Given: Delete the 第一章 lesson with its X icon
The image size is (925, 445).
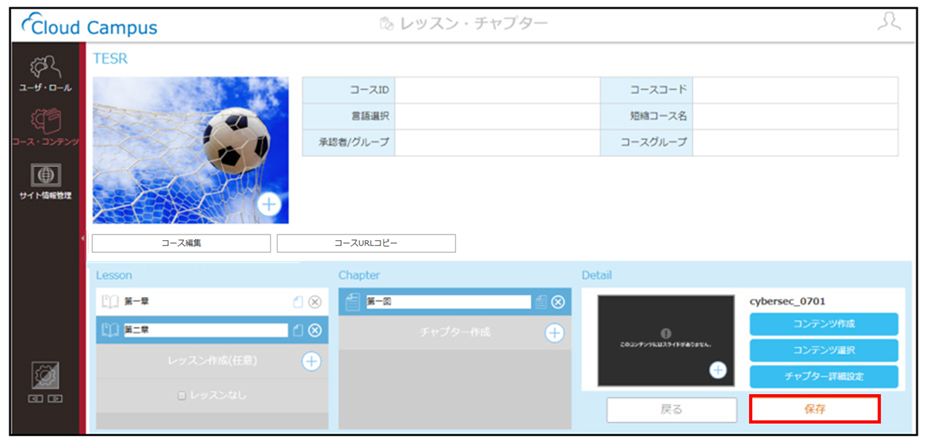Looking at the screenshot, I should [x=315, y=302].
